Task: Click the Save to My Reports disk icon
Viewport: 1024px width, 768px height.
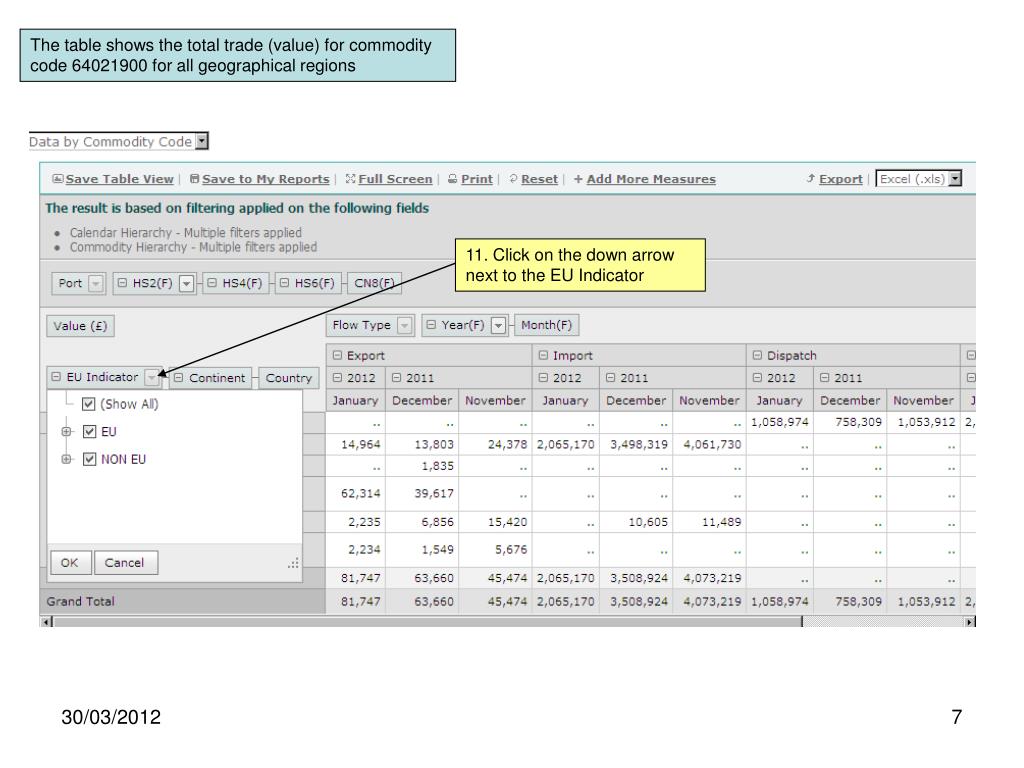Action: point(195,179)
